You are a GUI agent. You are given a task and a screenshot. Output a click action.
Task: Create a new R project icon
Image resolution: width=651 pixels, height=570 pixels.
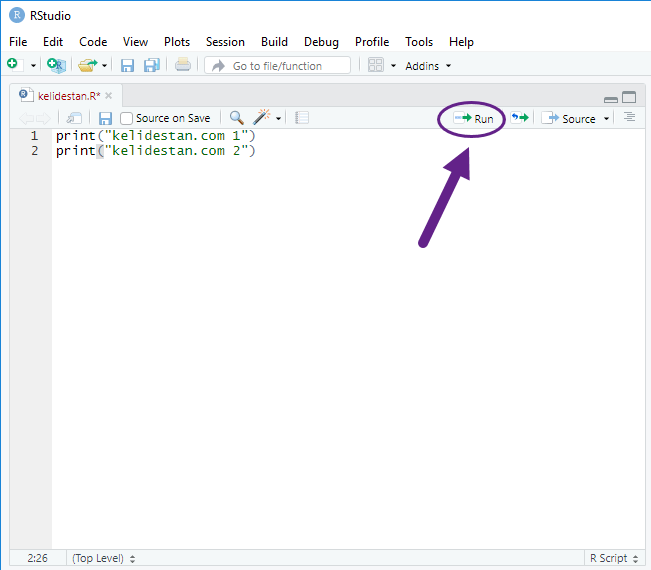coord(56,65)
